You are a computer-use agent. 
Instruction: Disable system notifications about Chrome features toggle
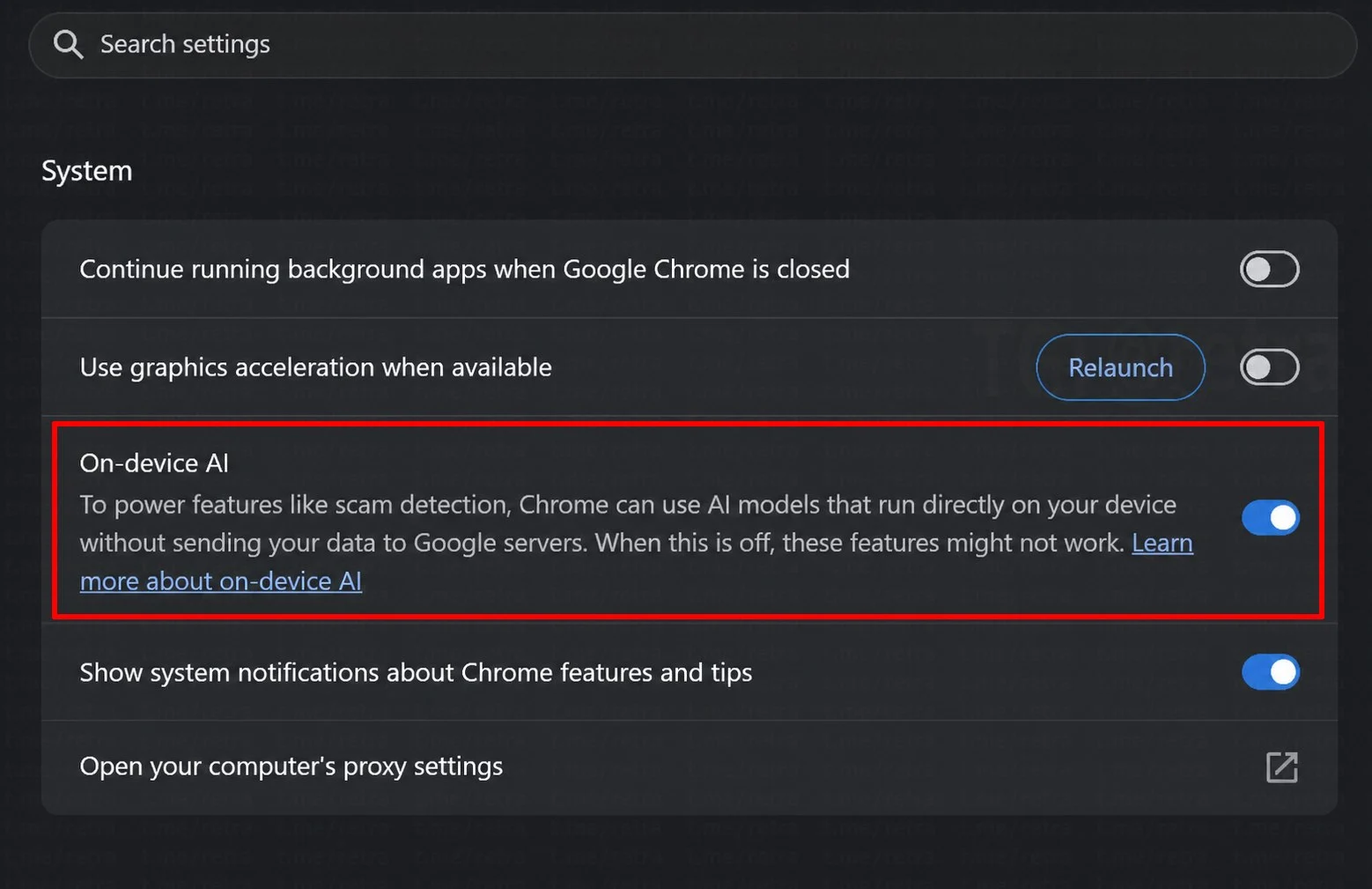point(1270,672)
